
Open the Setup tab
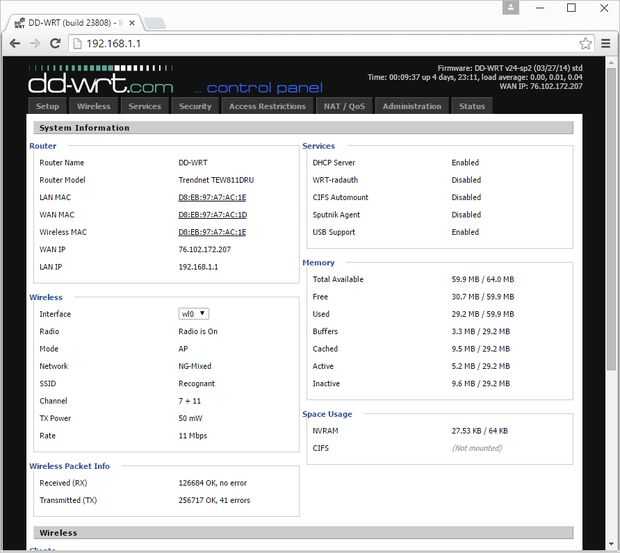47,106
